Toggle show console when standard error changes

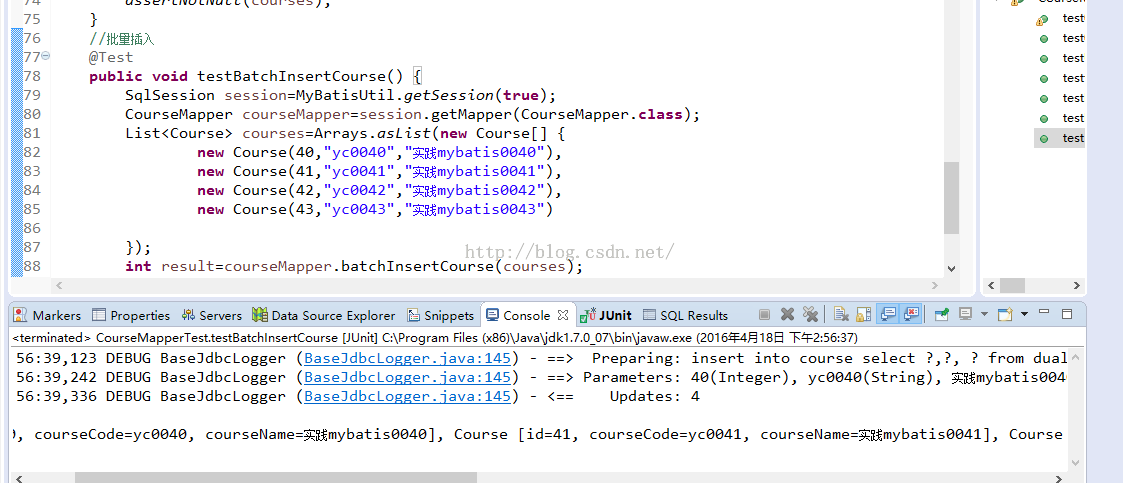(911, 314)
